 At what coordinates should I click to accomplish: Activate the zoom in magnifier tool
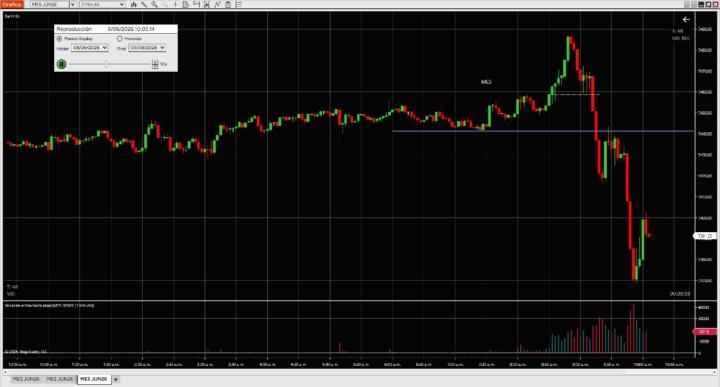pyautogui.click(x=154, y=4)
